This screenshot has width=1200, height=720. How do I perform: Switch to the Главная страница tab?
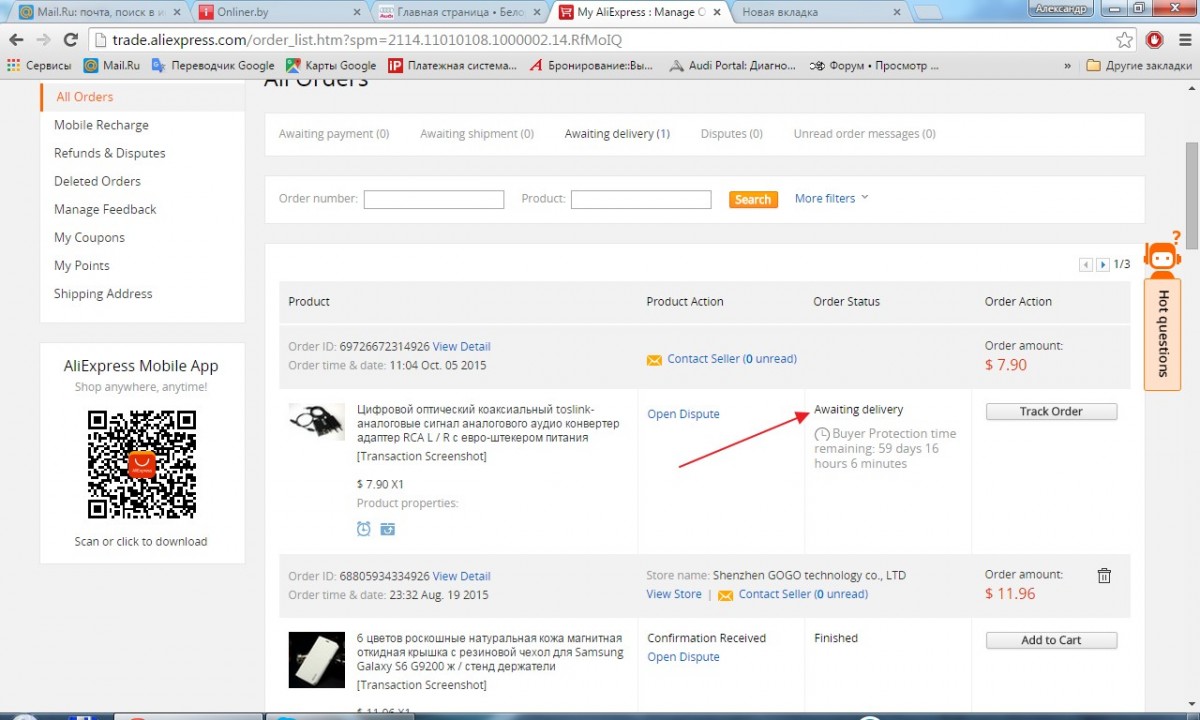point(460,12)
